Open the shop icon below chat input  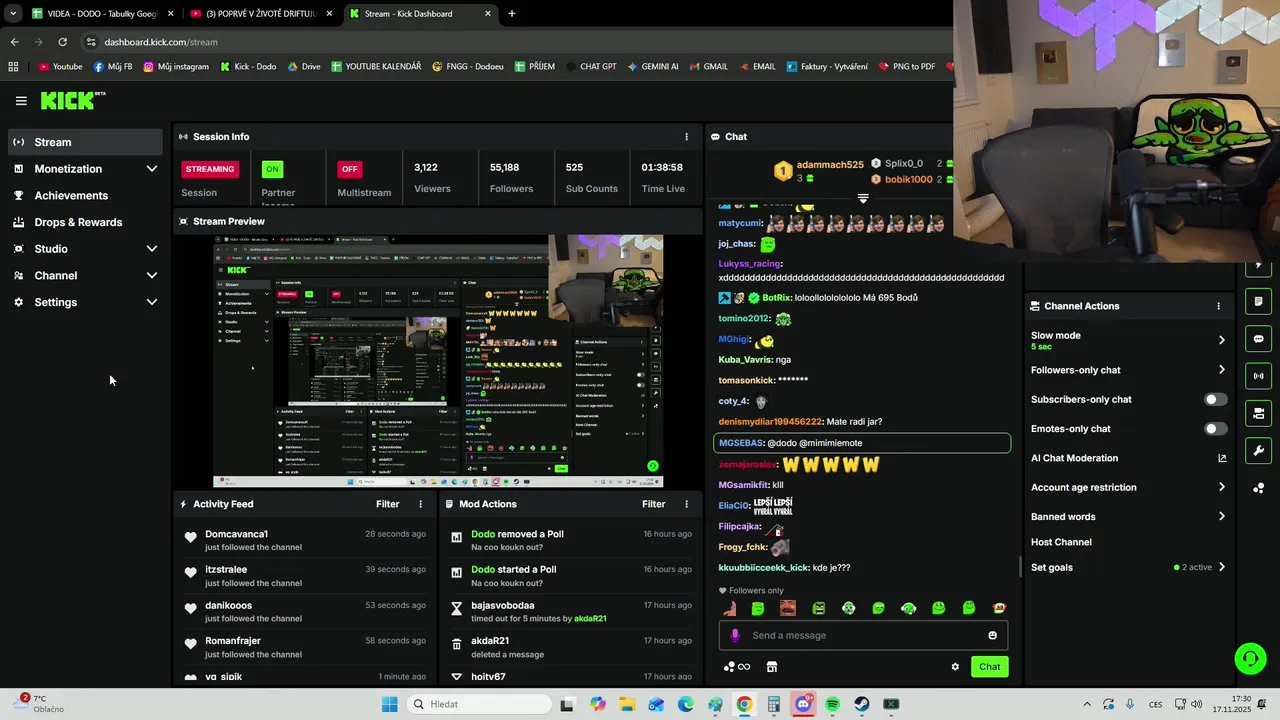pos(772,667)
